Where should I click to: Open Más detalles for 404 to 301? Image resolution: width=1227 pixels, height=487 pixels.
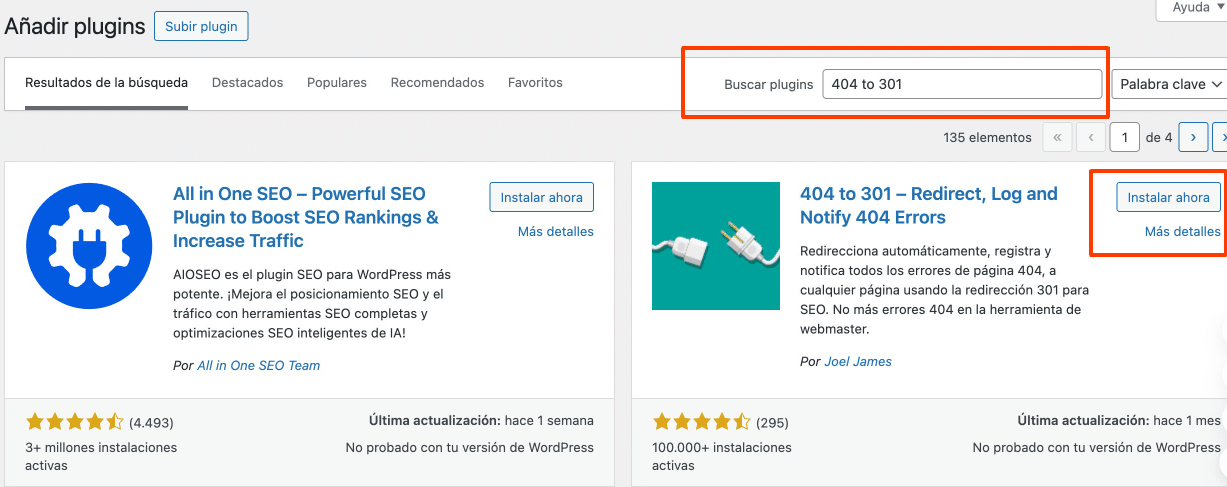click(x=1182, y=231)
